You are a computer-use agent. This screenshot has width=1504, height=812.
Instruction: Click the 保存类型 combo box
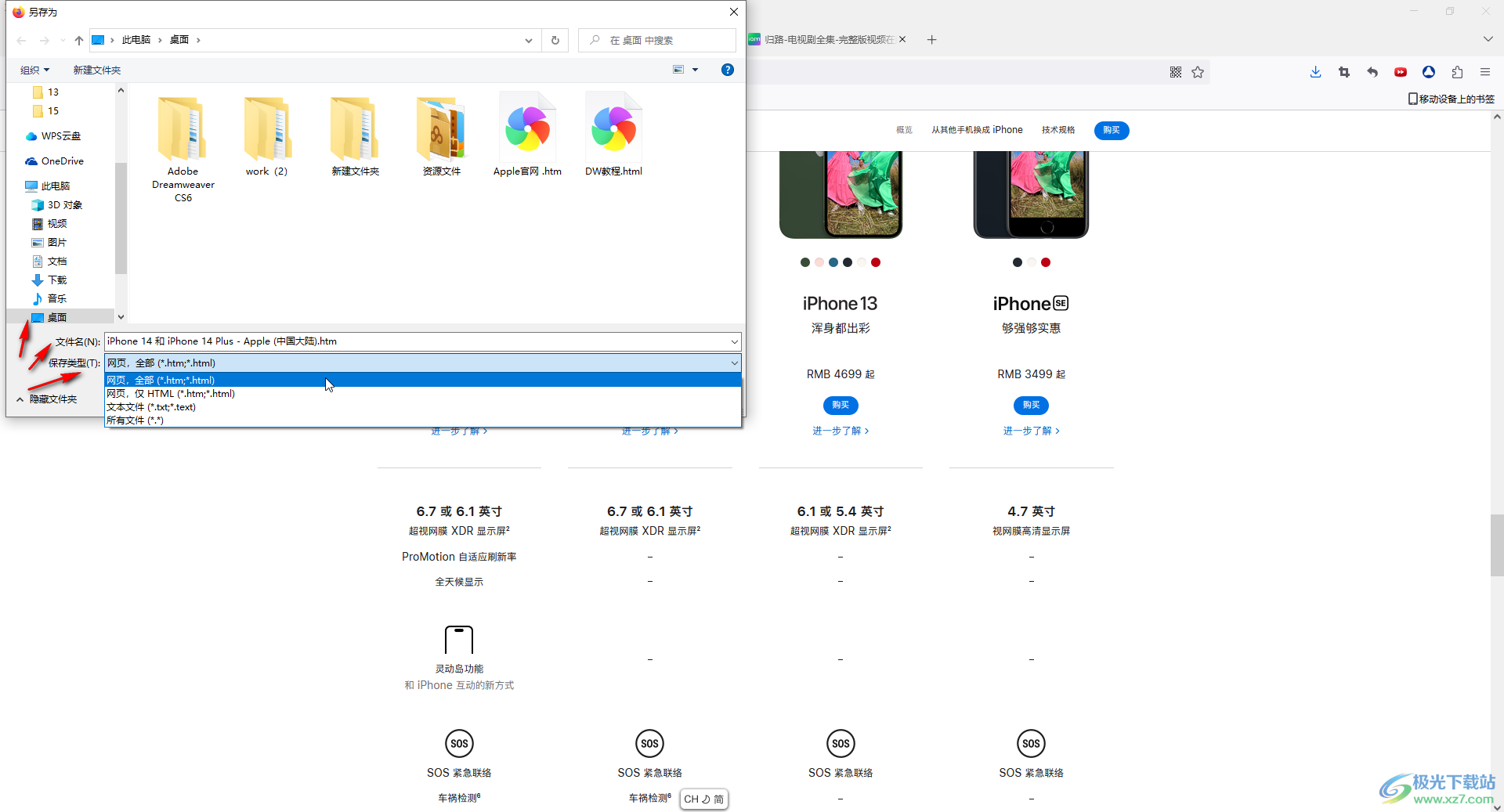tap(423, 363)
